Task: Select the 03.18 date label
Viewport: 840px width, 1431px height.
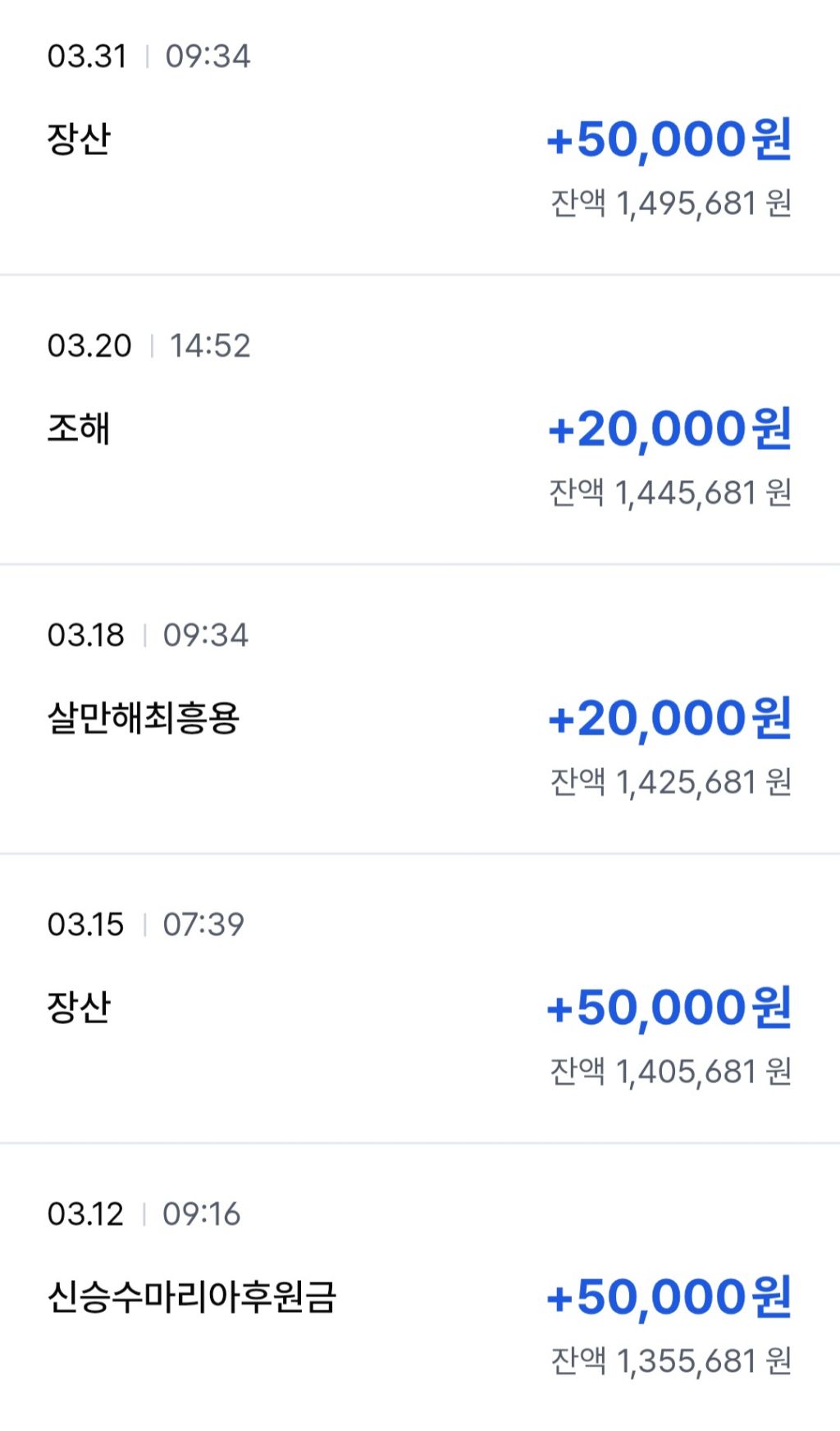Action: [x=86, y=635]
